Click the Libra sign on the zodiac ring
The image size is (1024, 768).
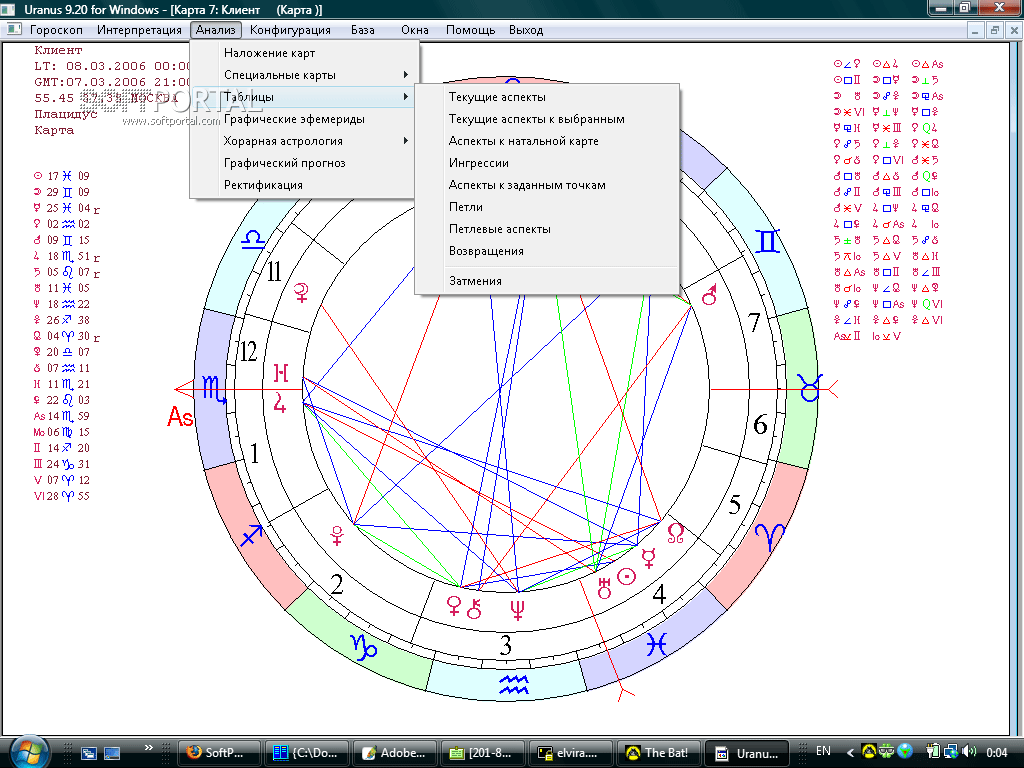pyautogui.click(x=253, y=240)
